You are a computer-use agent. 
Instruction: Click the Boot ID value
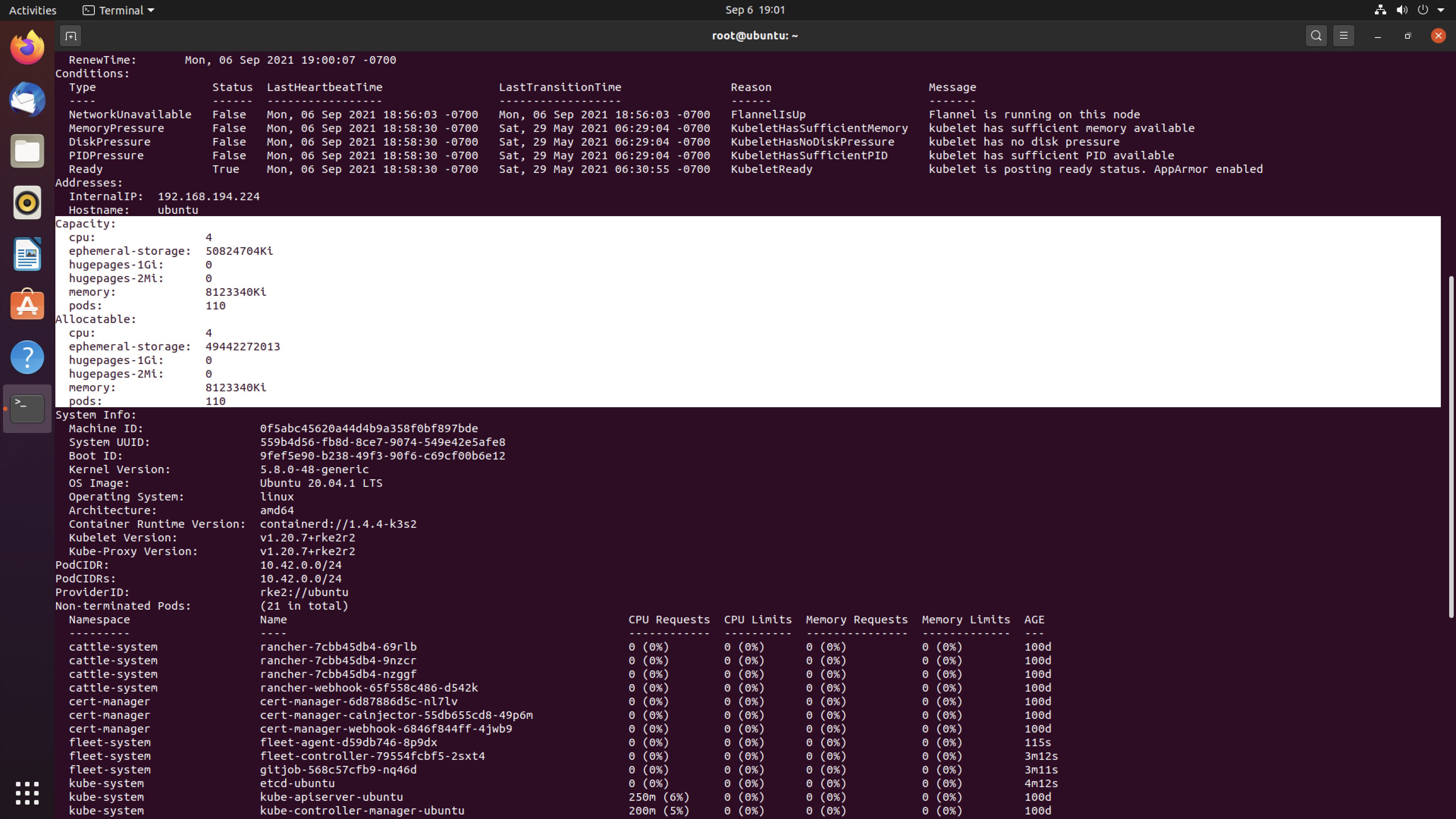point(383,455)
